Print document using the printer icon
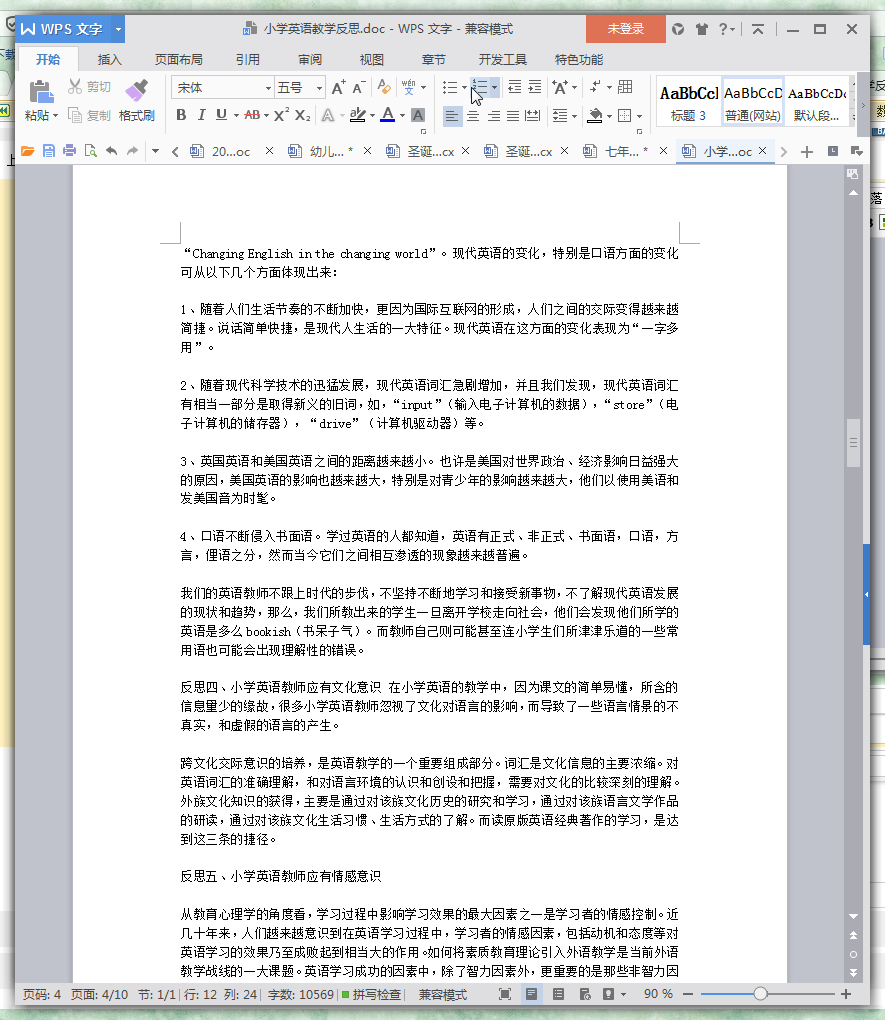Viewport: 885px width, 1020px height. click(x=70, y=151)
